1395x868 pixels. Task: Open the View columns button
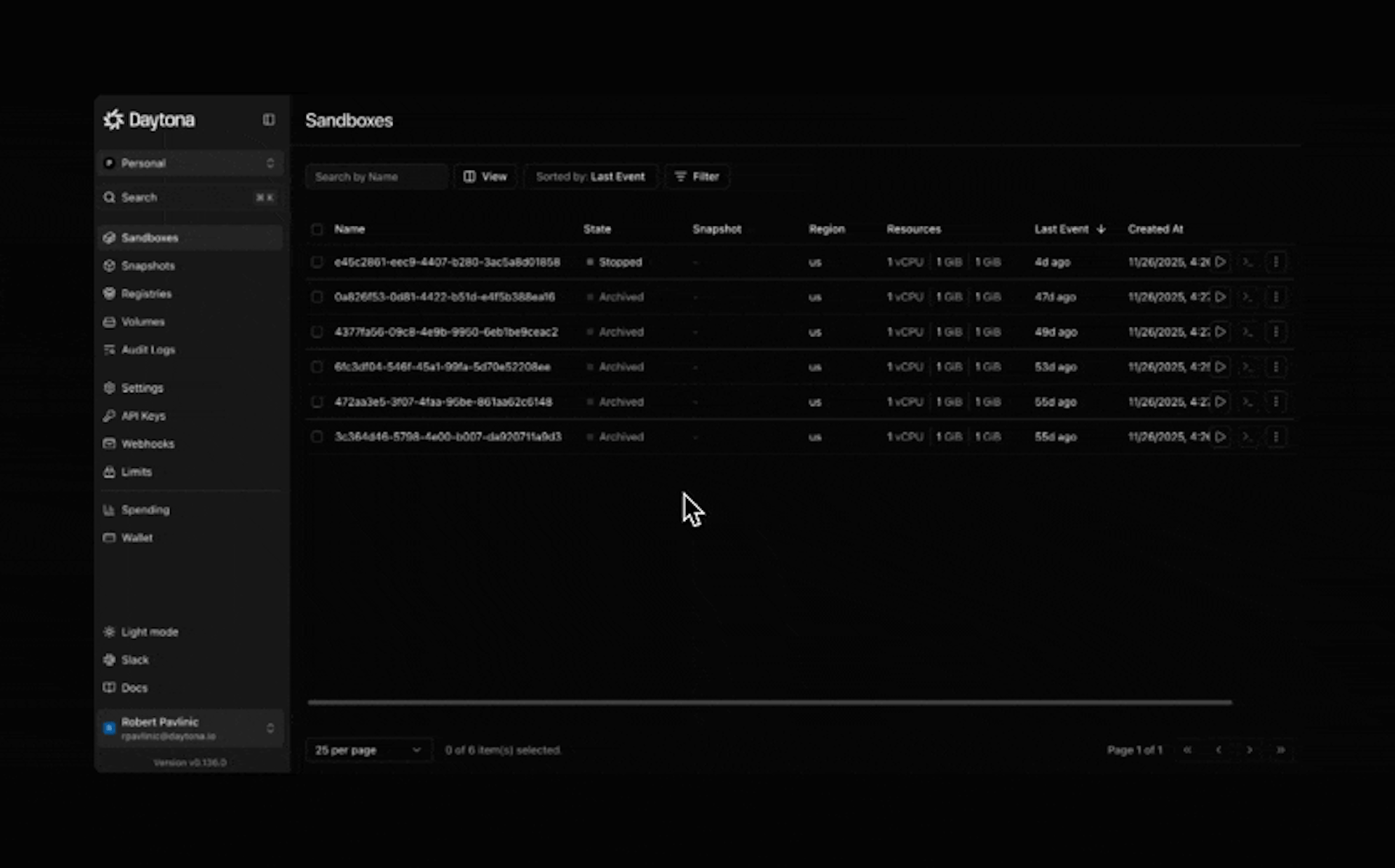(x=485, y=177)
